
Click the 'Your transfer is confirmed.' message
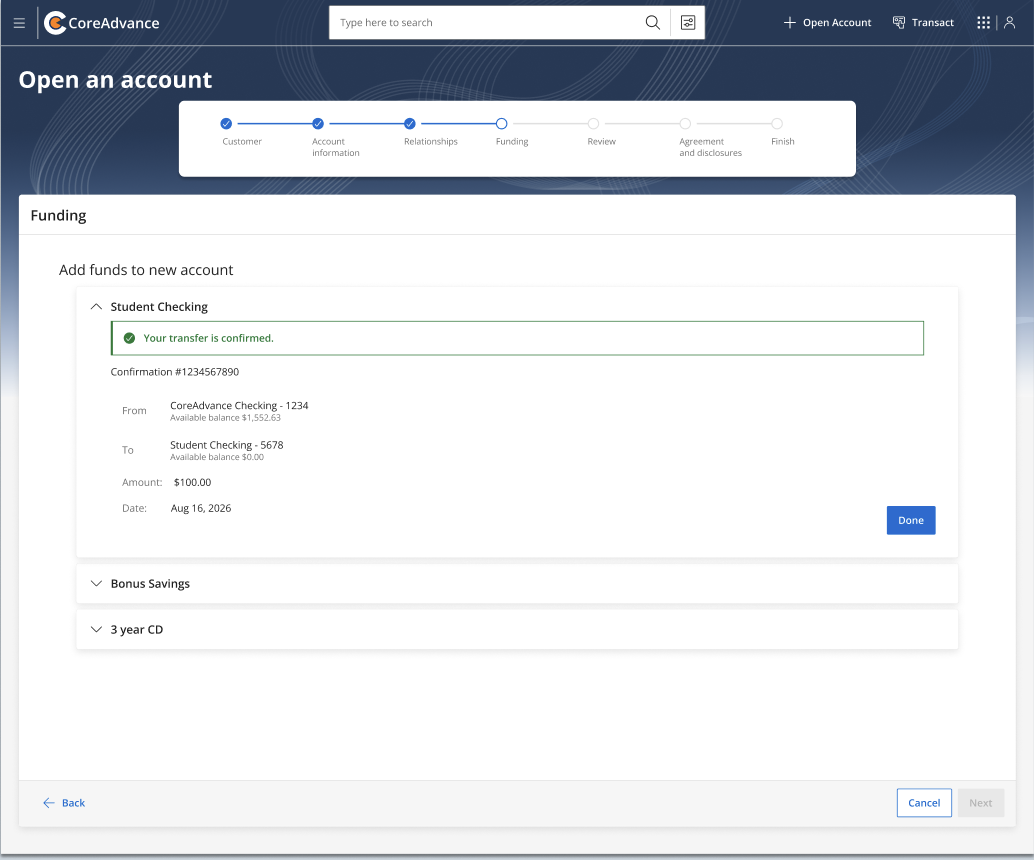point(208,338)
